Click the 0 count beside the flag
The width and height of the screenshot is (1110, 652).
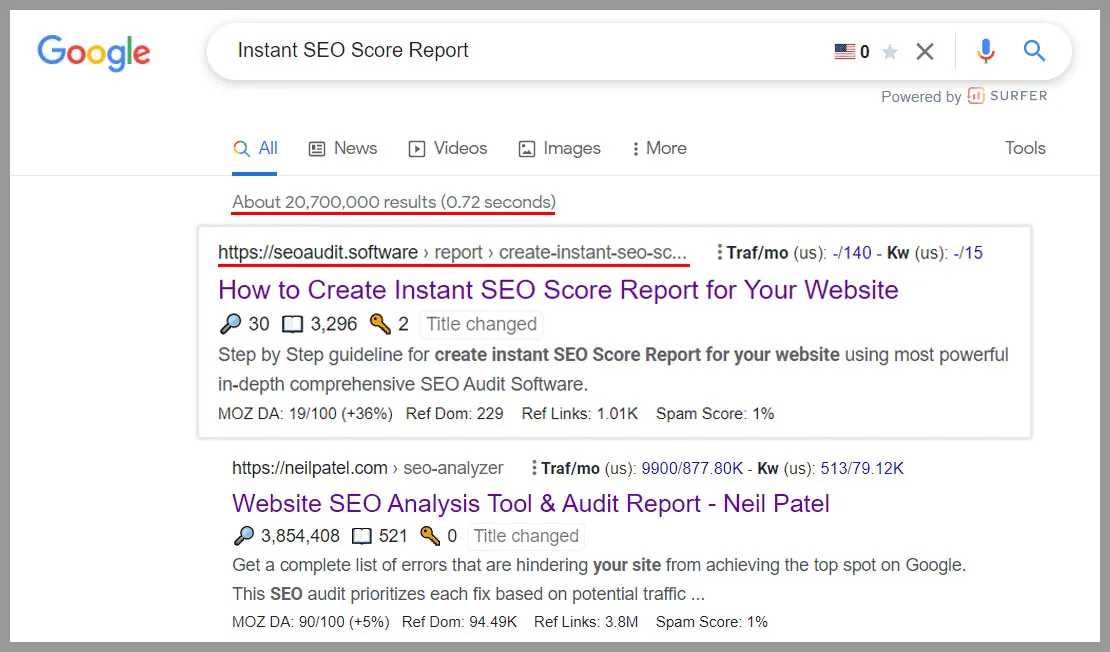coord(864,52)
